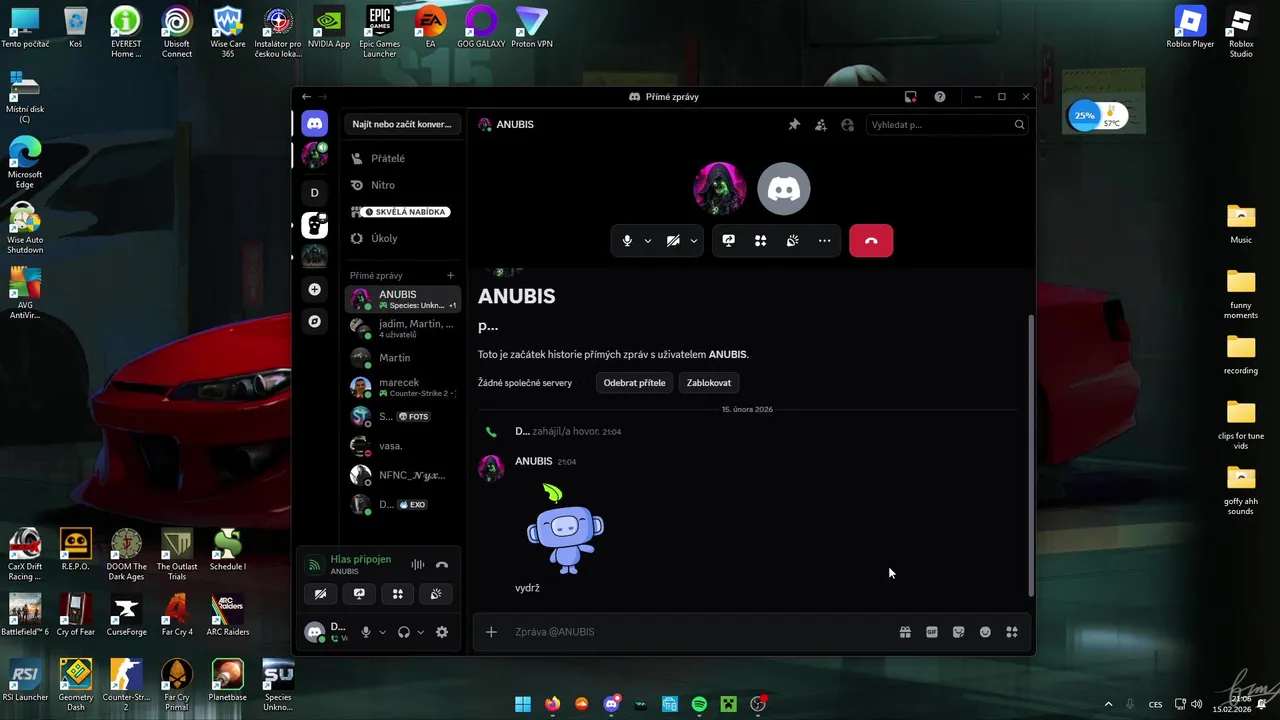Open the Discord inbox icon in title bar
The height and width of the screenshot is (720, 1280).
click(x=910, y=97)
